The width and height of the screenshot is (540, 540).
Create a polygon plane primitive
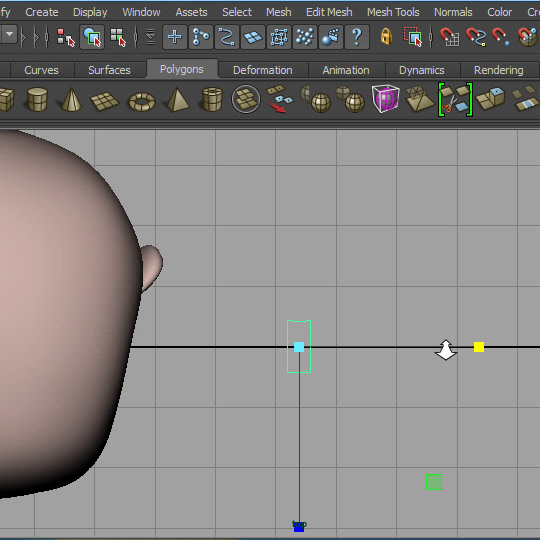click(x=105, y=101)
